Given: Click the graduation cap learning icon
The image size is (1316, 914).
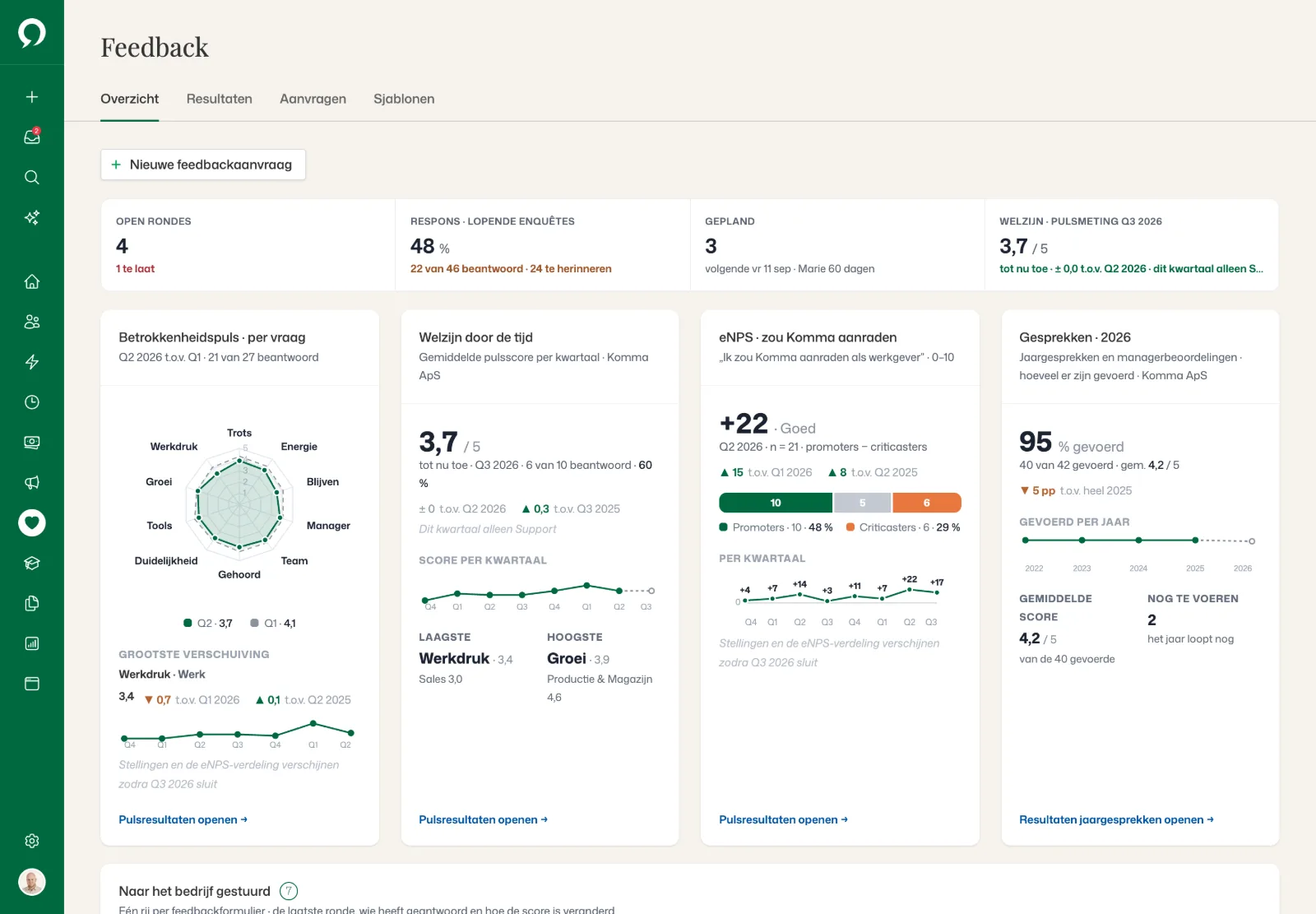Looking at the screenshot, I should 32,564.
